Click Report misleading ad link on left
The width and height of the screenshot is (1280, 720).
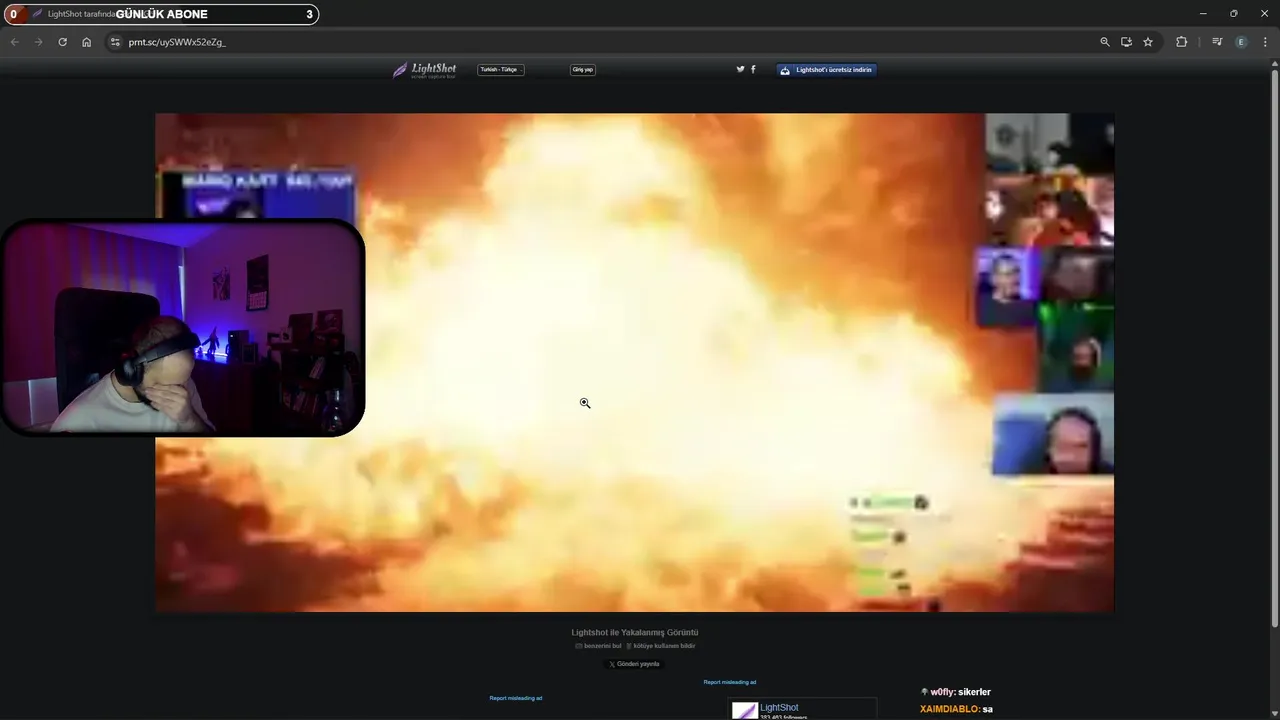516,698
